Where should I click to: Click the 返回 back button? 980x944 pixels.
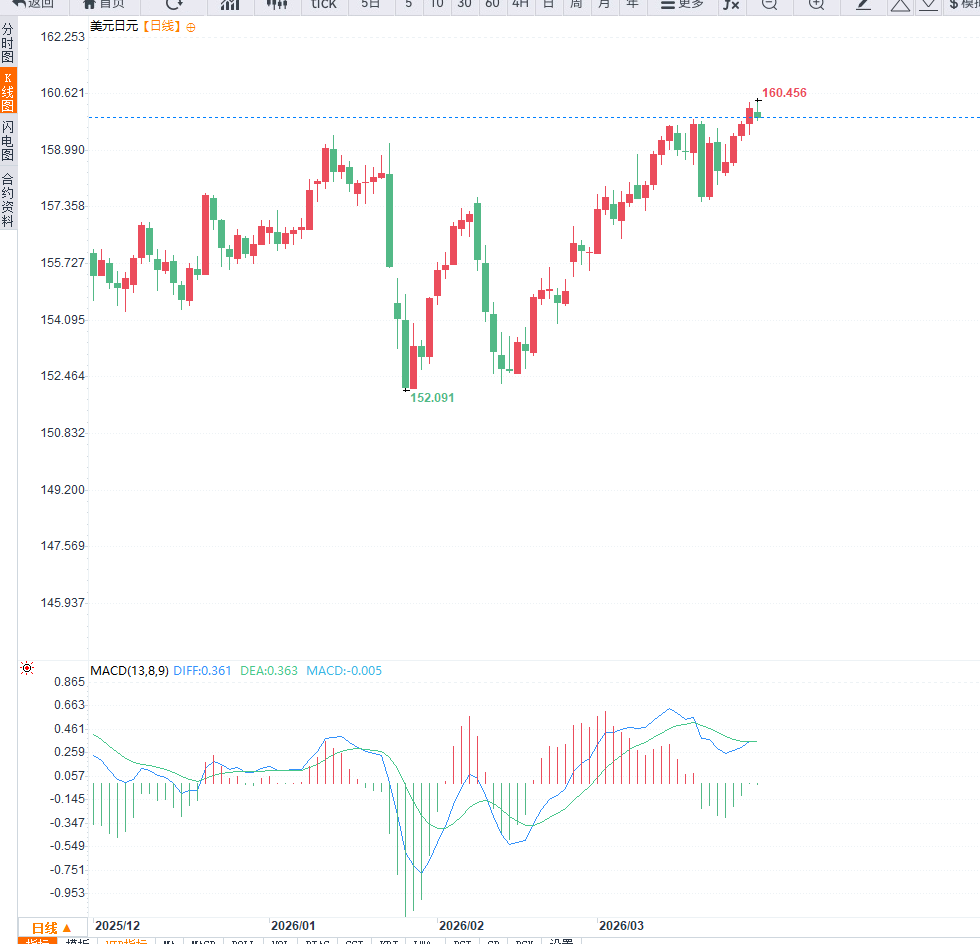[x=34, y=4]
